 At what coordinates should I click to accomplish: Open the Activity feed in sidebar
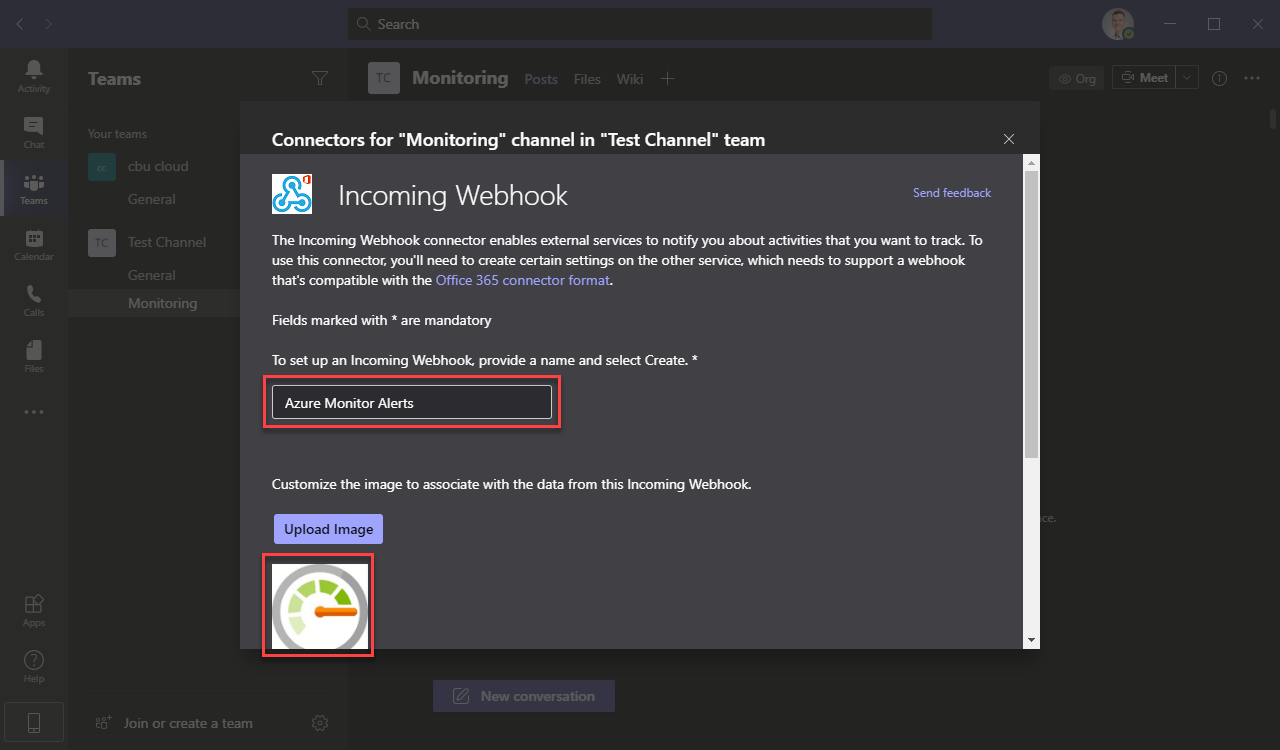click(x=34, y=76)
